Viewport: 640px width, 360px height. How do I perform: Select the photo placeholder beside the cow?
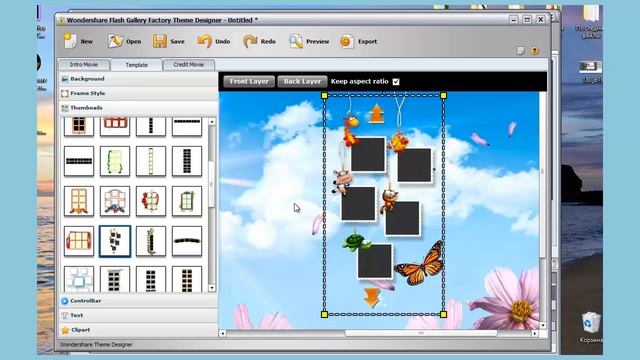(x=358, y=204)
